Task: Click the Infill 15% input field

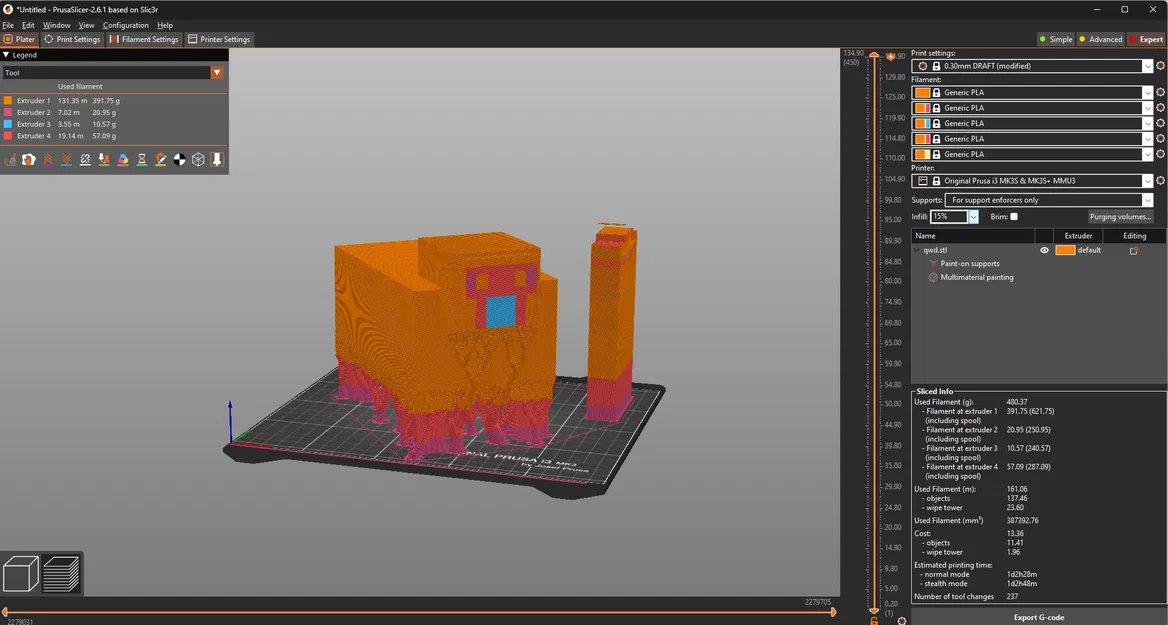Action: point(949,217)
